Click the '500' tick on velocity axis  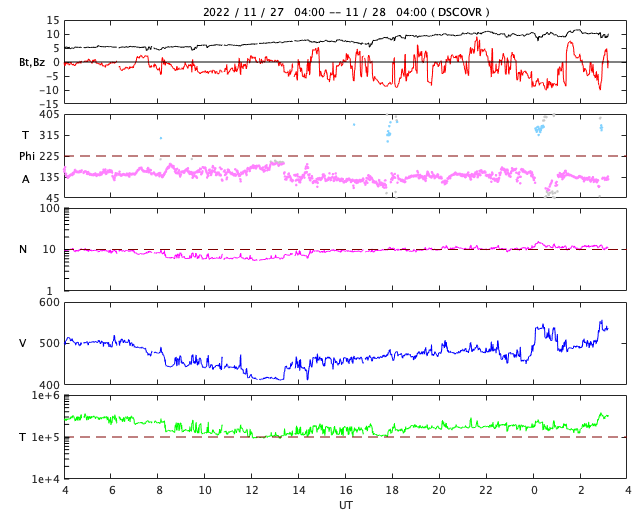[x=49, y=343]
